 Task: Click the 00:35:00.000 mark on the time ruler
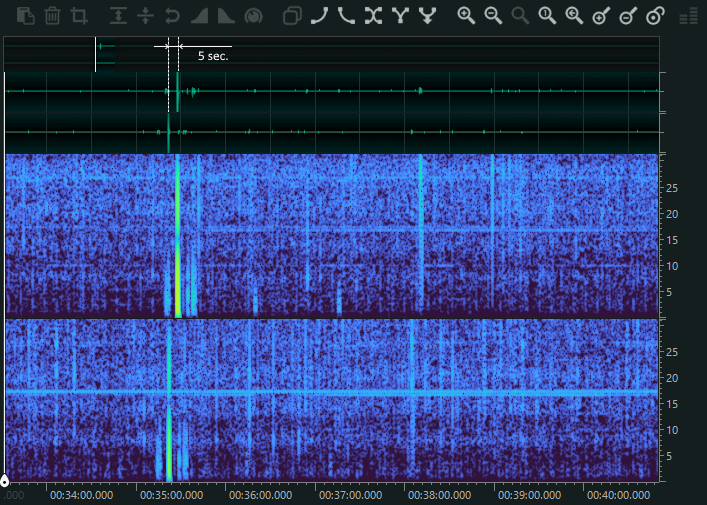(x=170, y=494)
